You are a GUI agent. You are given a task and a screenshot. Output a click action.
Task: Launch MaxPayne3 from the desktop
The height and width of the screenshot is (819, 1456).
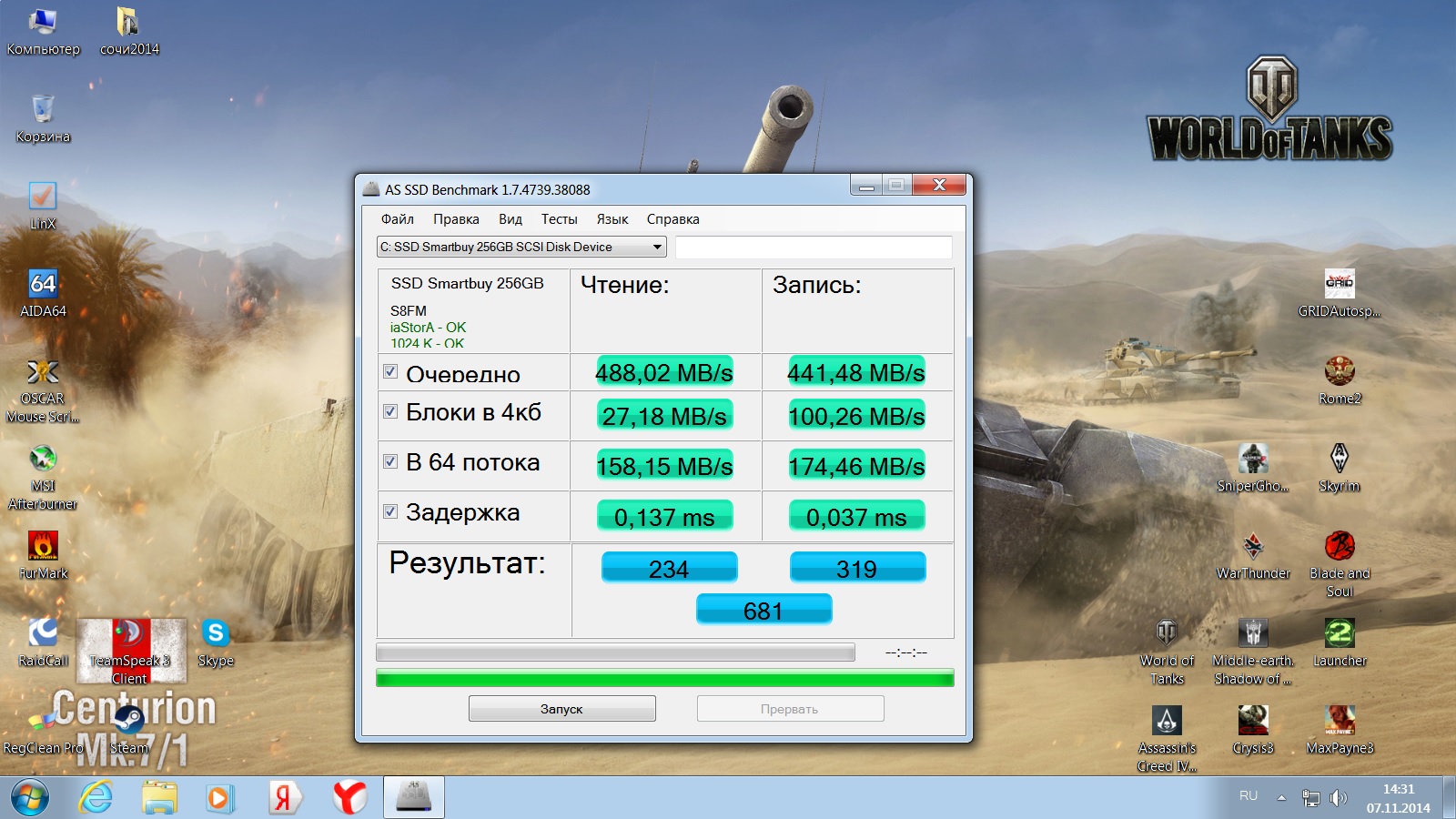tap(1340, 731)
